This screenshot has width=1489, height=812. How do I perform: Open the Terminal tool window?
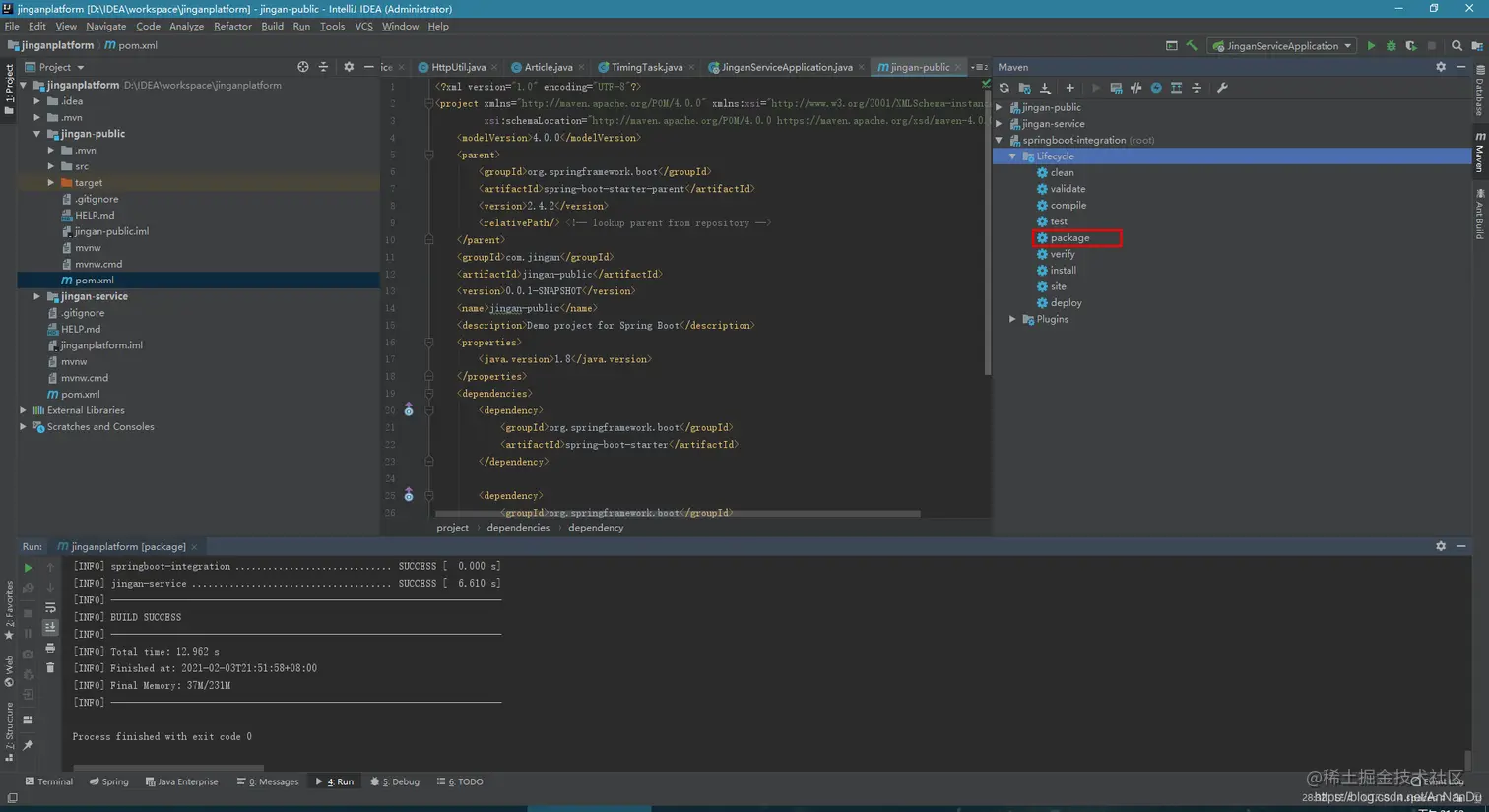point(48,781)
